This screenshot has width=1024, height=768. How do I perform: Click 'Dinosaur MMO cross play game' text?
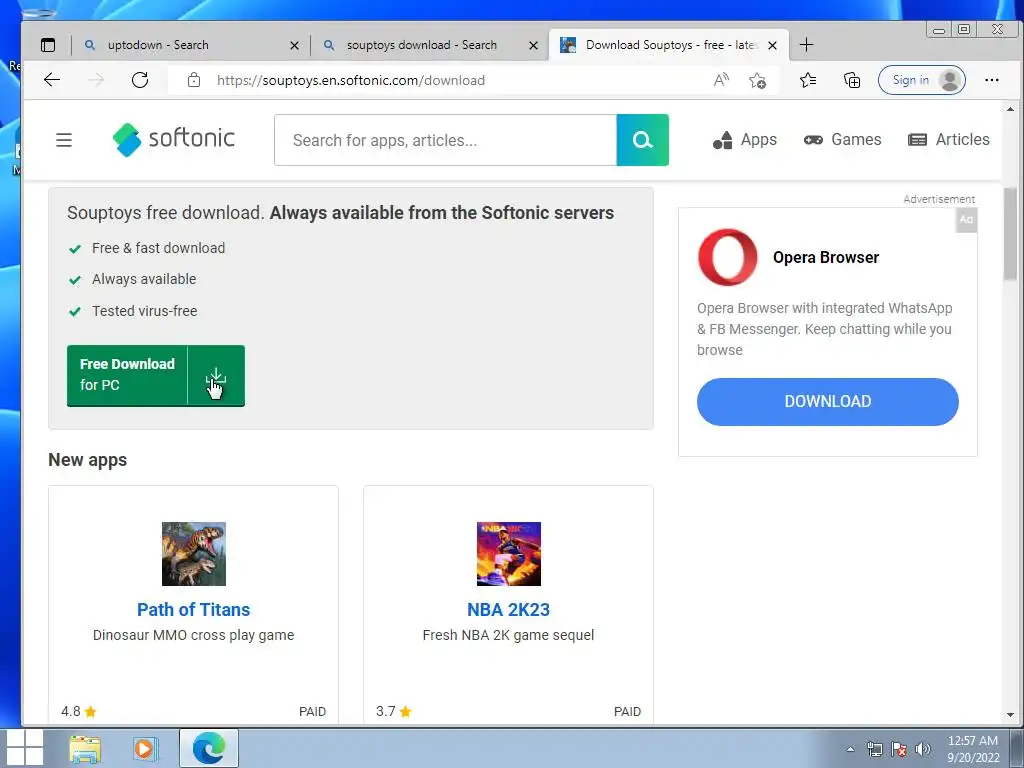click(193, 635)
